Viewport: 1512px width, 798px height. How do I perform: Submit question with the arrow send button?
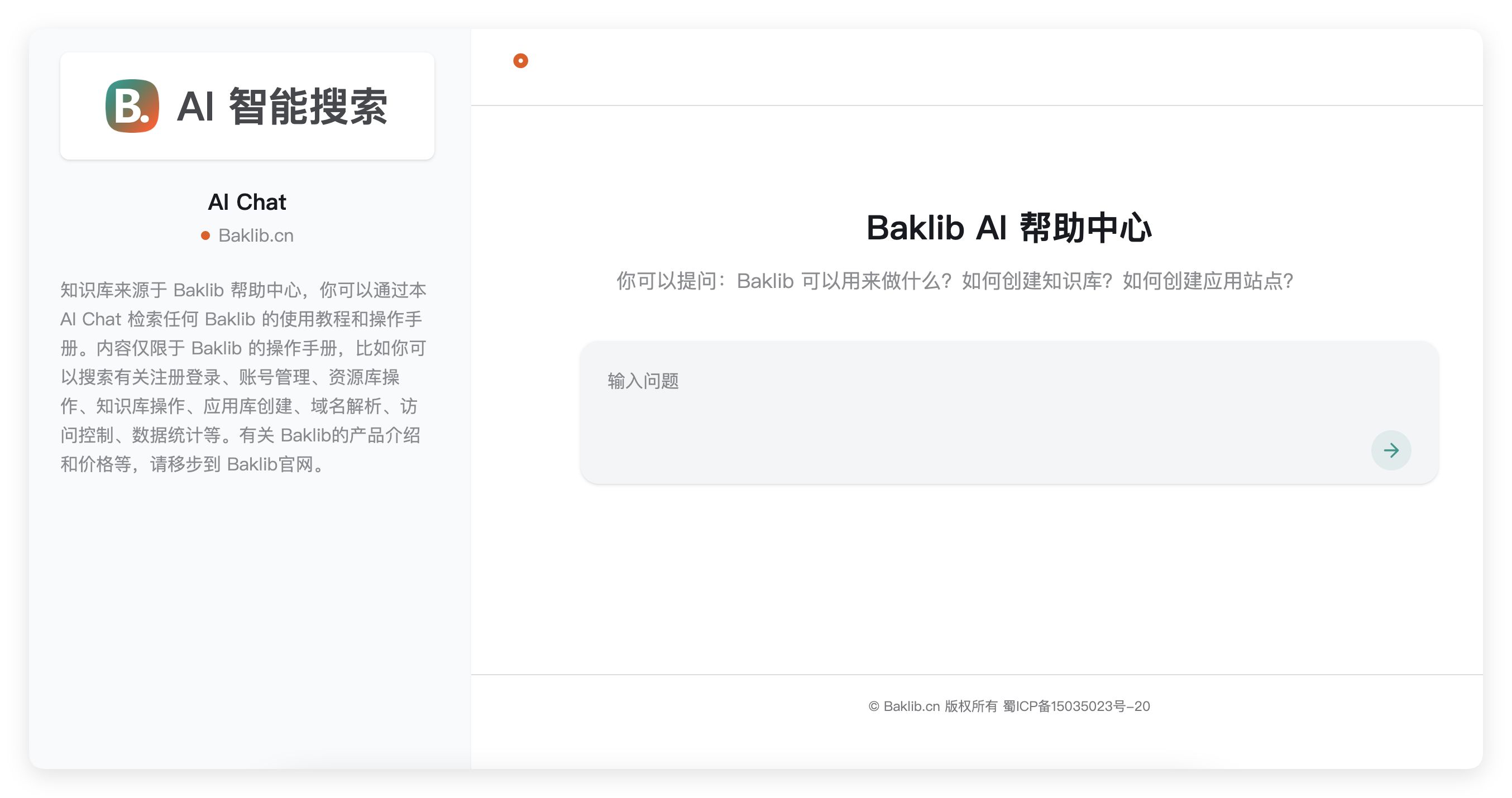[x=1390, y=450]
